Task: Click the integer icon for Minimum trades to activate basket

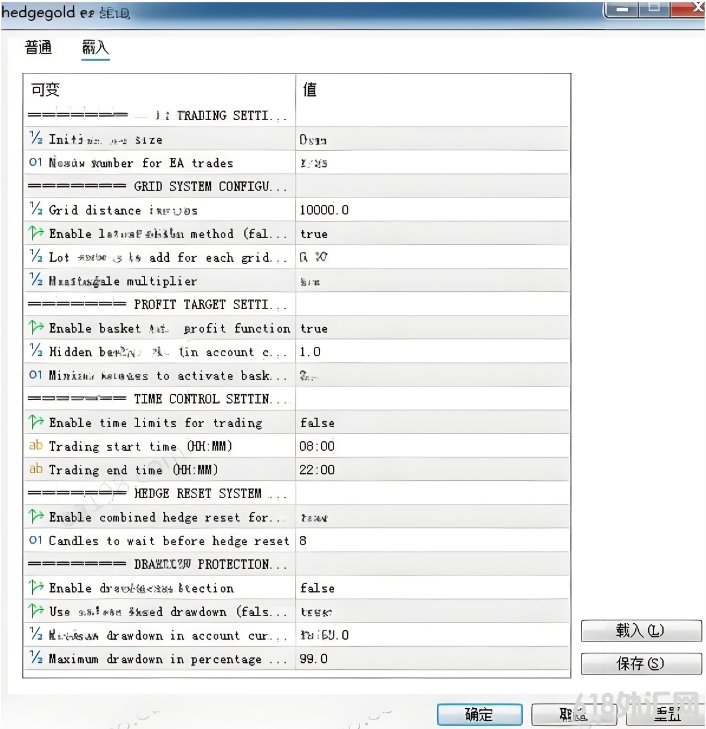Action: (36, 375)
